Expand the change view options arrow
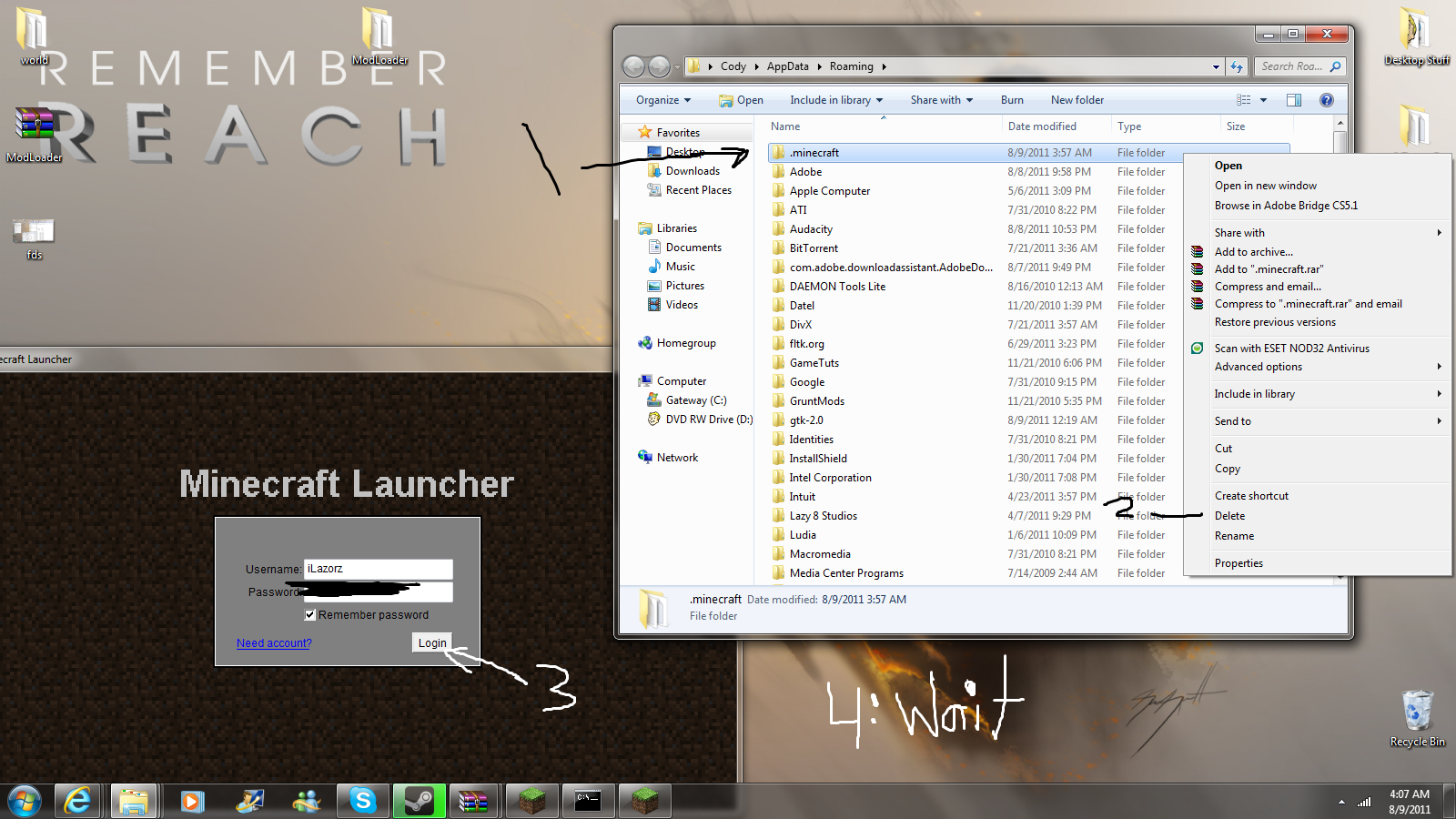 click(x=1263, y=100)
